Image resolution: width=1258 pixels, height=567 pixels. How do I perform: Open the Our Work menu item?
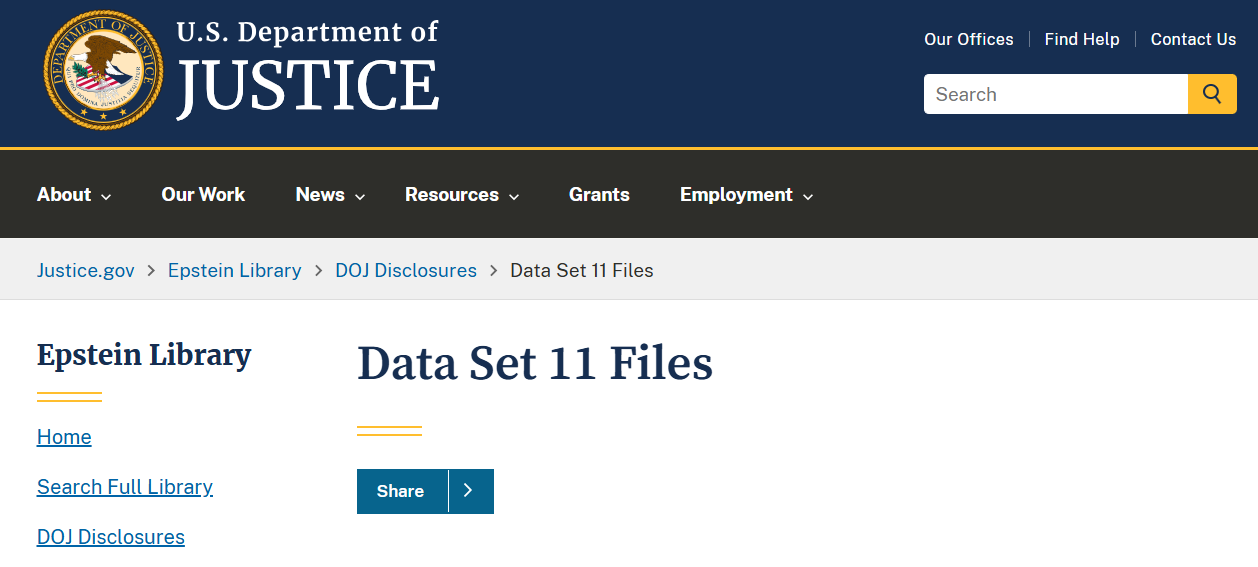click(x=203, y=195)
